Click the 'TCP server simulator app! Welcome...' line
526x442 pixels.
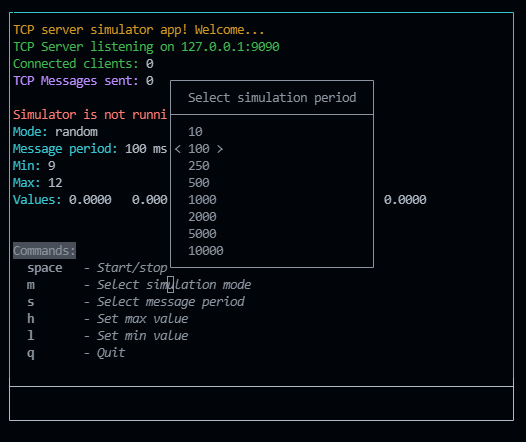139,30
